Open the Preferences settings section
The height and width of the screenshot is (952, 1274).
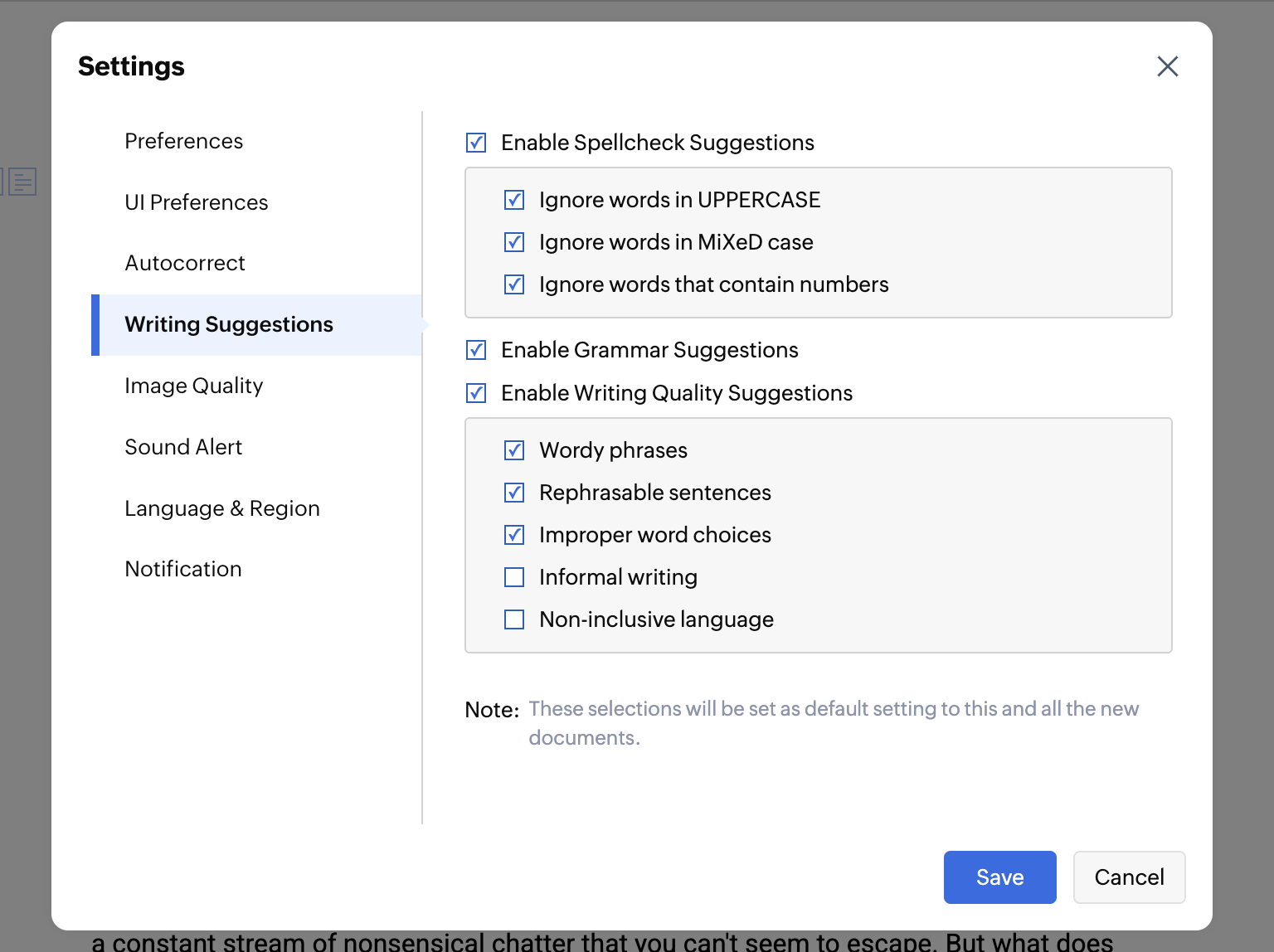(183, 141)
